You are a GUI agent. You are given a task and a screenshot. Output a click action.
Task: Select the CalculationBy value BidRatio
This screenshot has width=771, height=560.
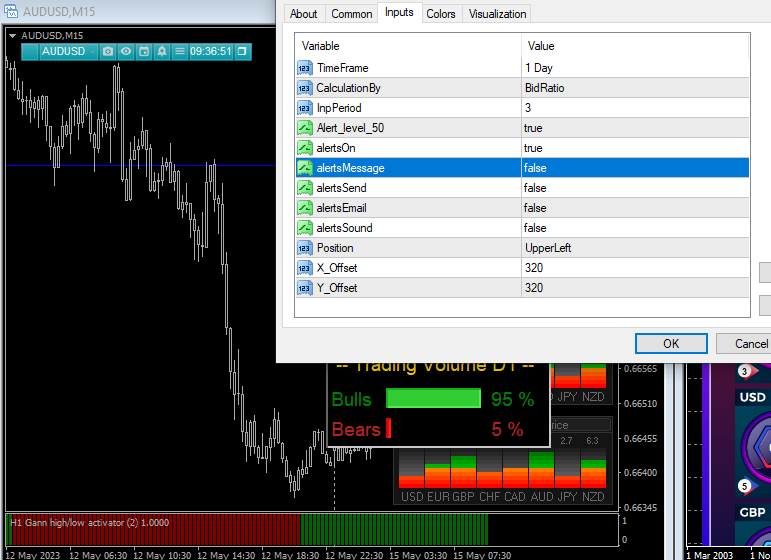point(635,88)
